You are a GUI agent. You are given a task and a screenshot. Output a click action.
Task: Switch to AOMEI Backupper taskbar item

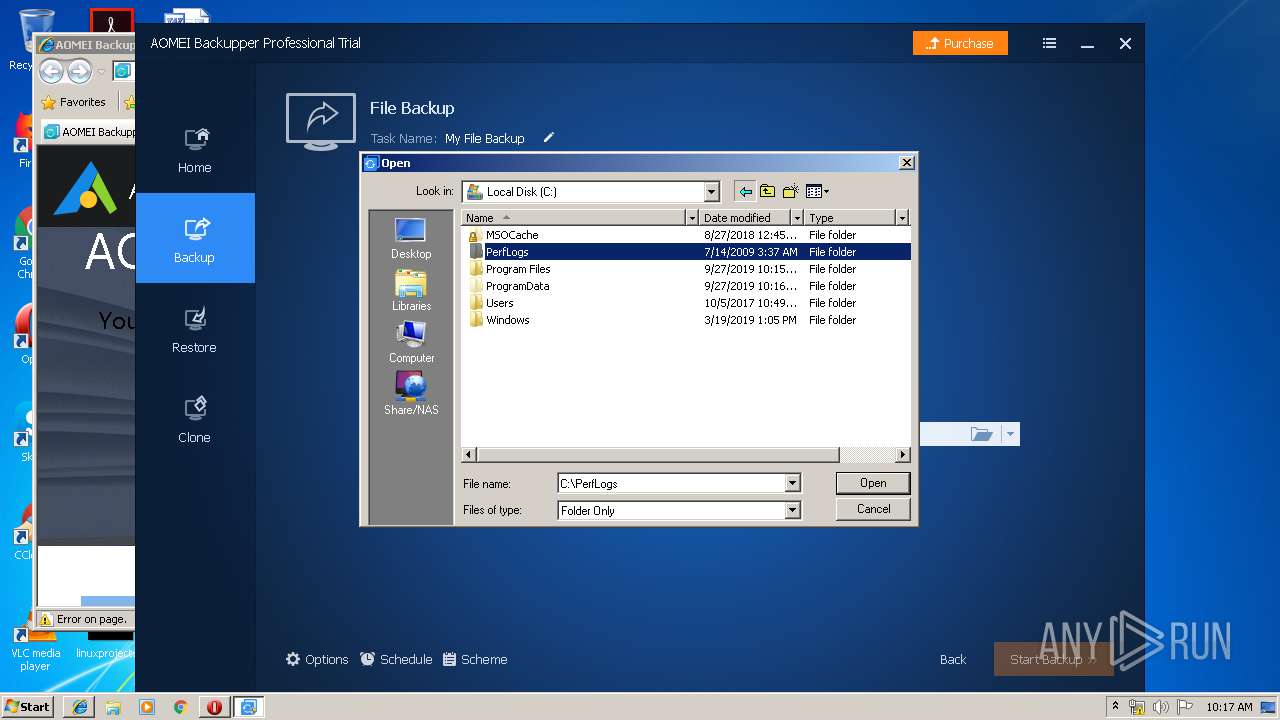248,707
